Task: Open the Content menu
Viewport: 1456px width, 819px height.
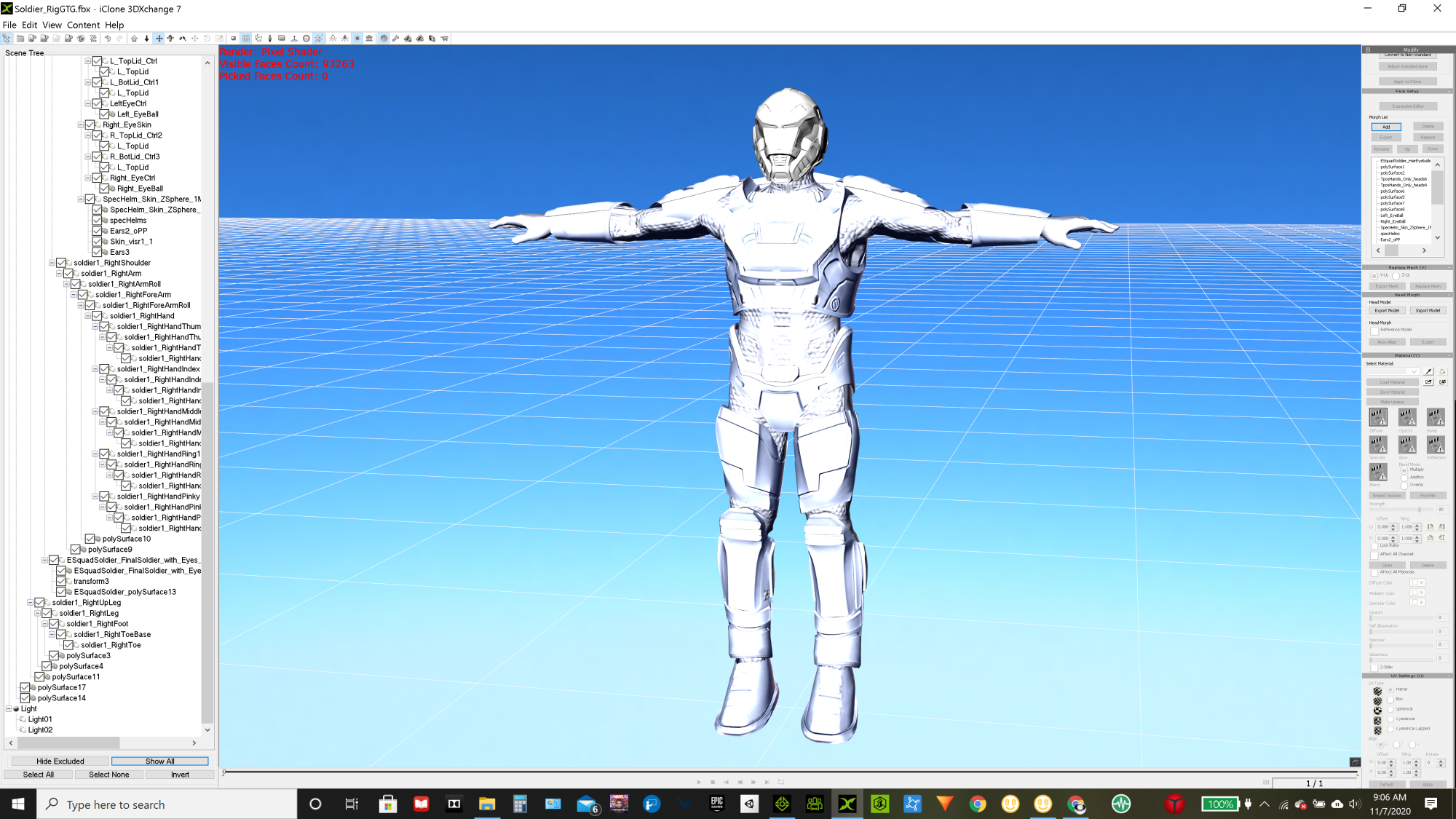Action: (83, 25)
